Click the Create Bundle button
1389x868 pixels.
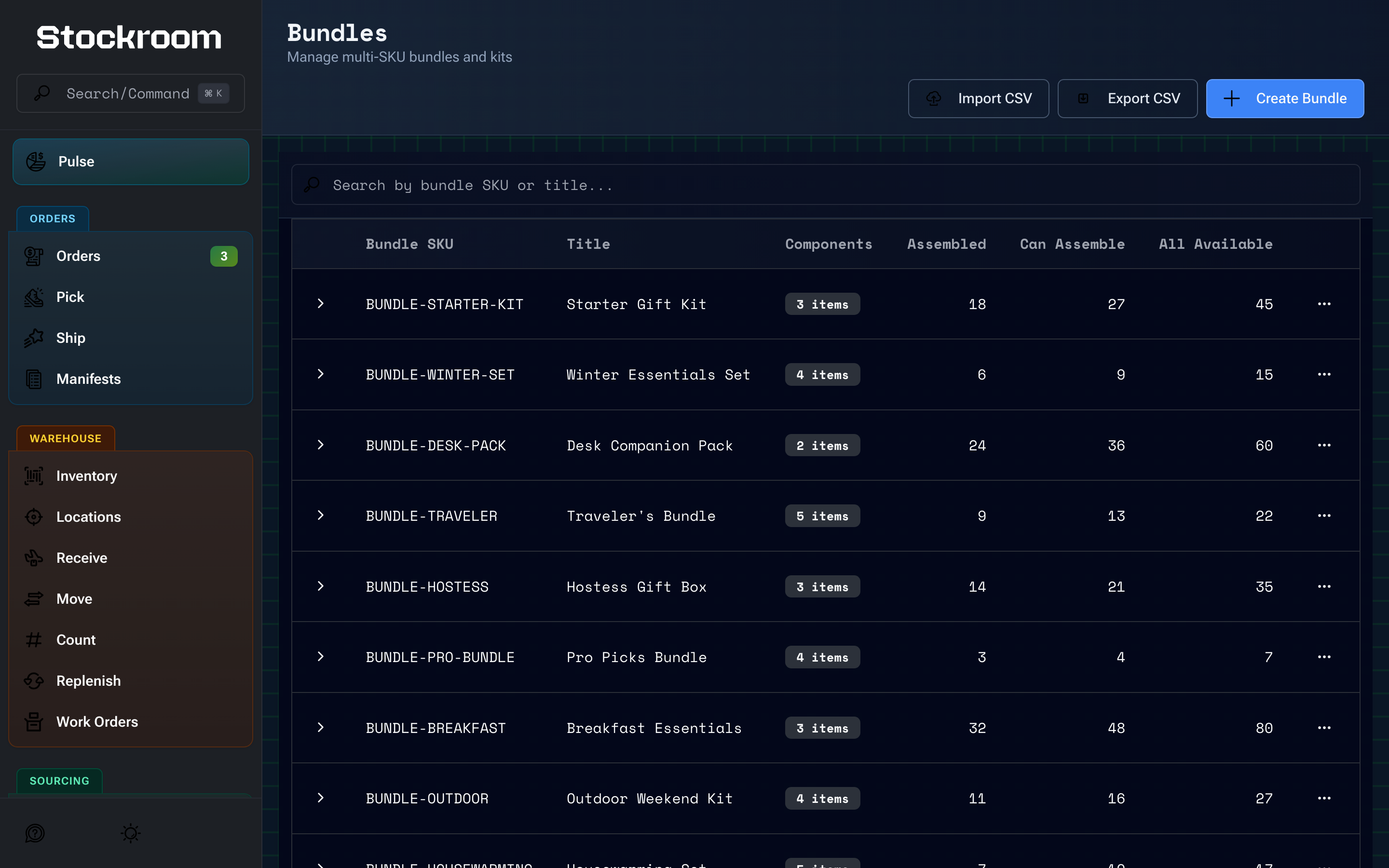click(1284, 99)
